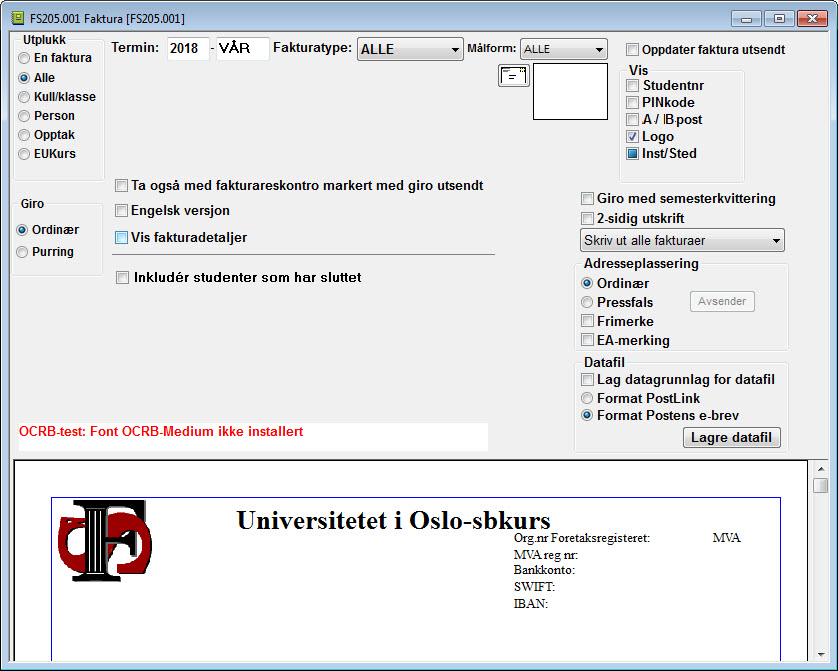
Task: Select the 'En faktura' radio option
Action: coord(24,58)
